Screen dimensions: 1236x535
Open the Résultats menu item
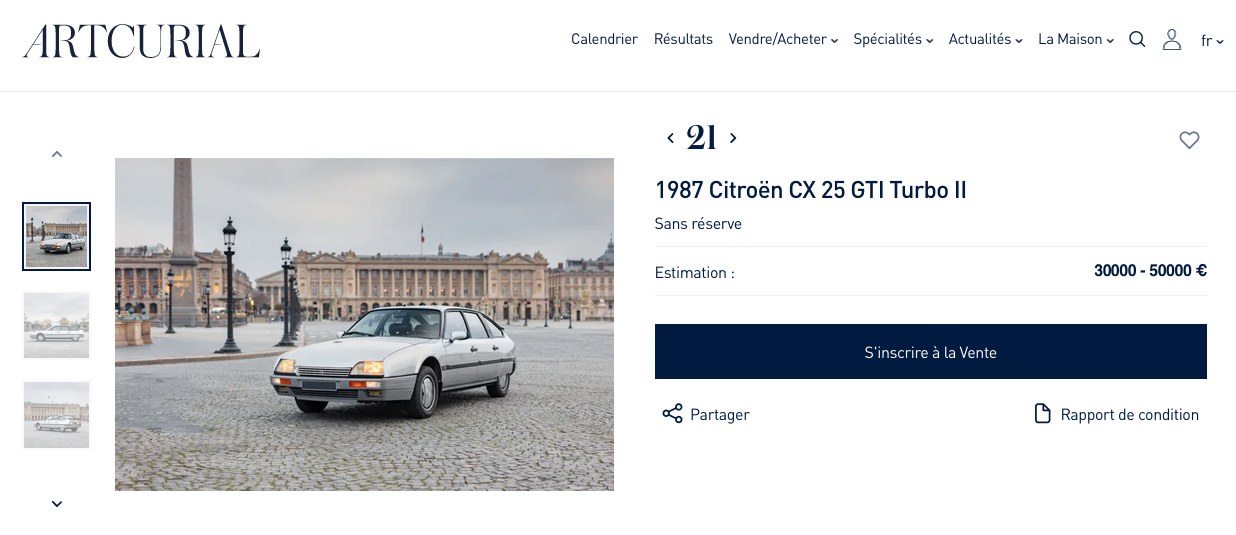point(683,40)
